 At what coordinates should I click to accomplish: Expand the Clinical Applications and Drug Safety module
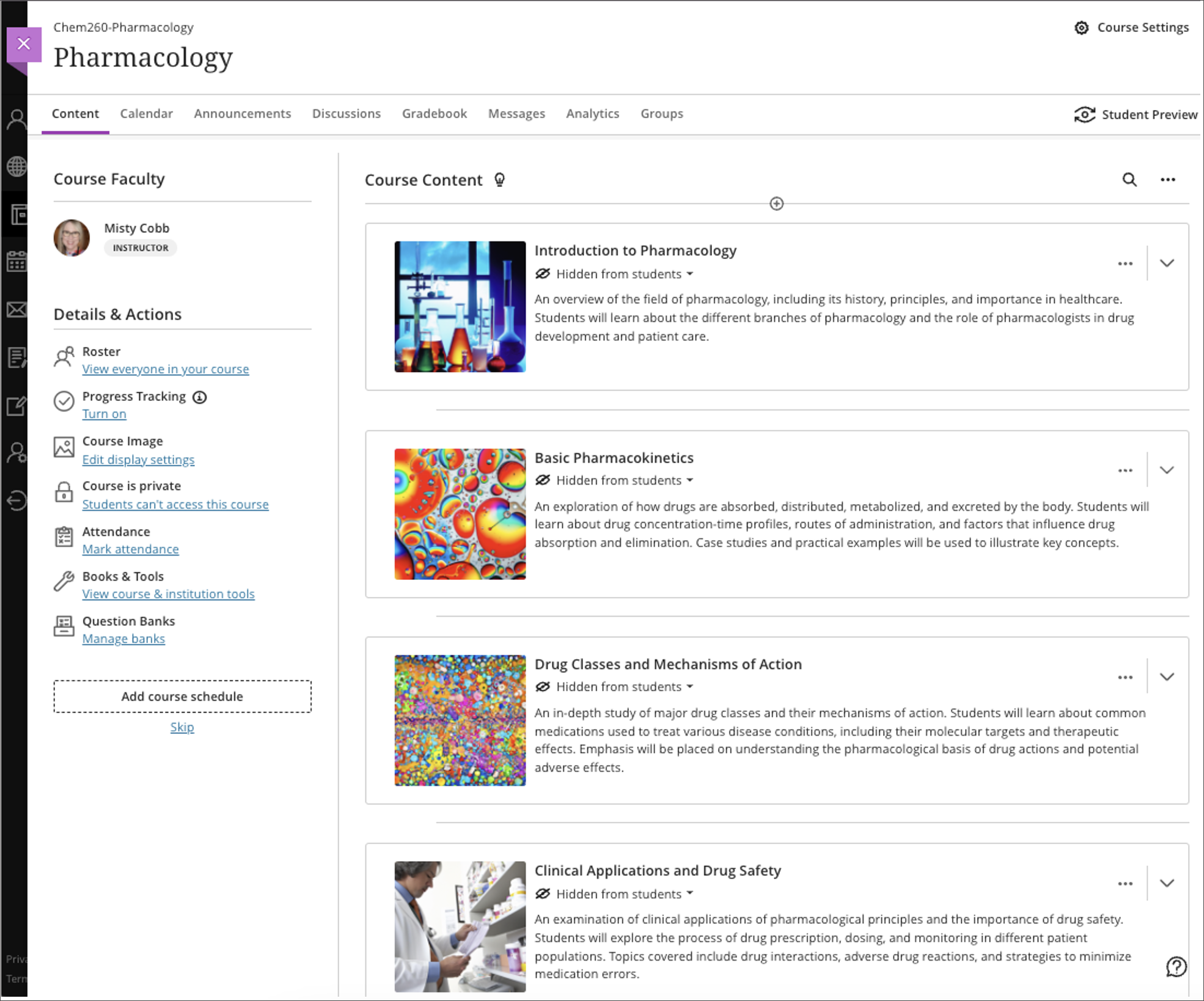1167,883
